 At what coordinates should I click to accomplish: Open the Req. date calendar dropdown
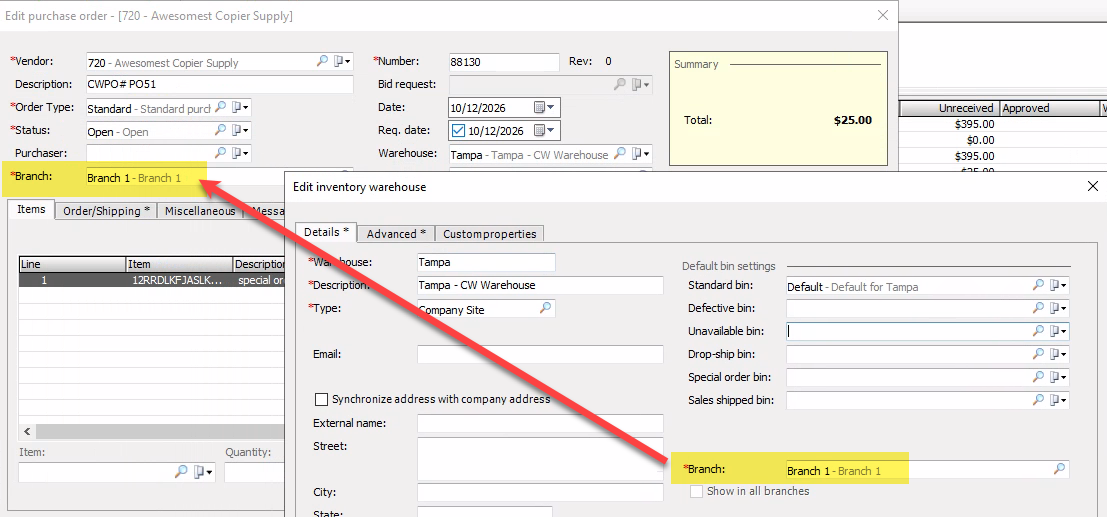[x=550, y=131]
